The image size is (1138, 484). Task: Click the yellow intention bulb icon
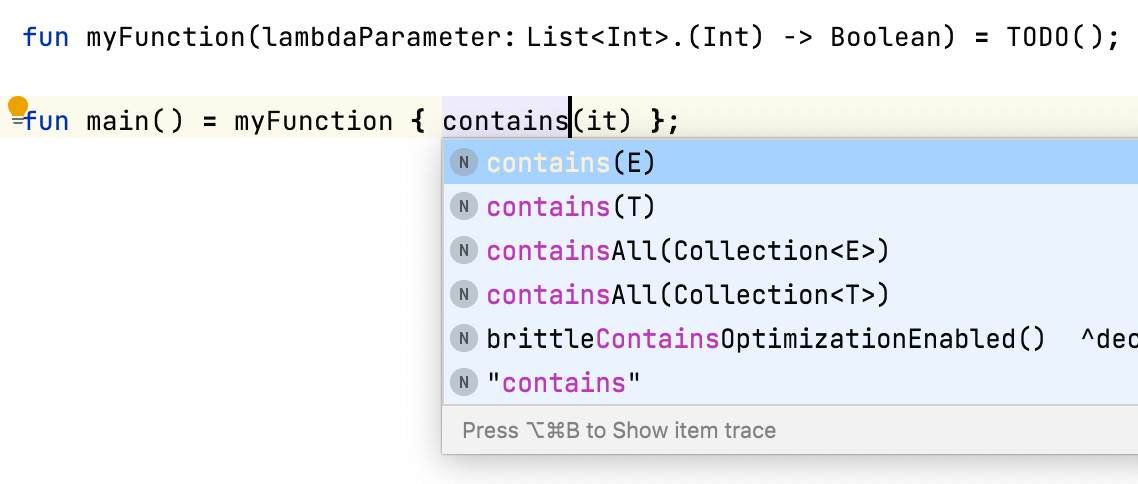(17, 106)
